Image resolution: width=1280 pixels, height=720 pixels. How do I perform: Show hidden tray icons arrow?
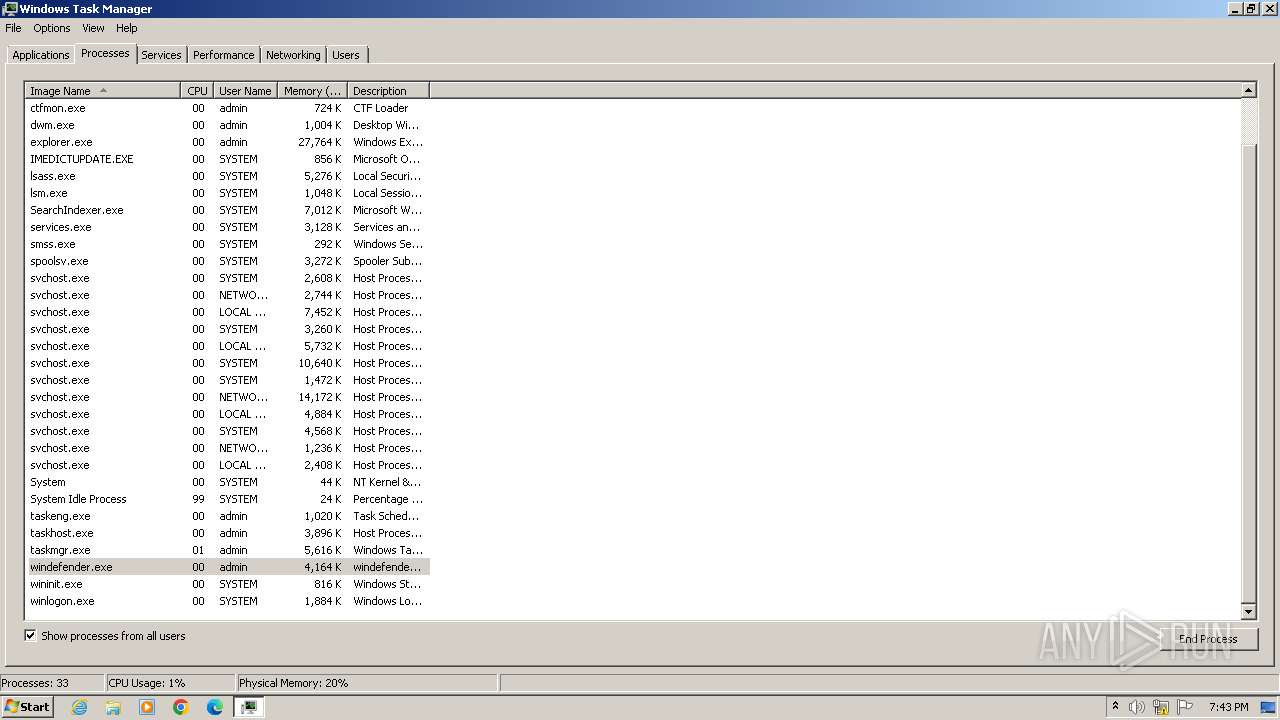[1115, 707]
